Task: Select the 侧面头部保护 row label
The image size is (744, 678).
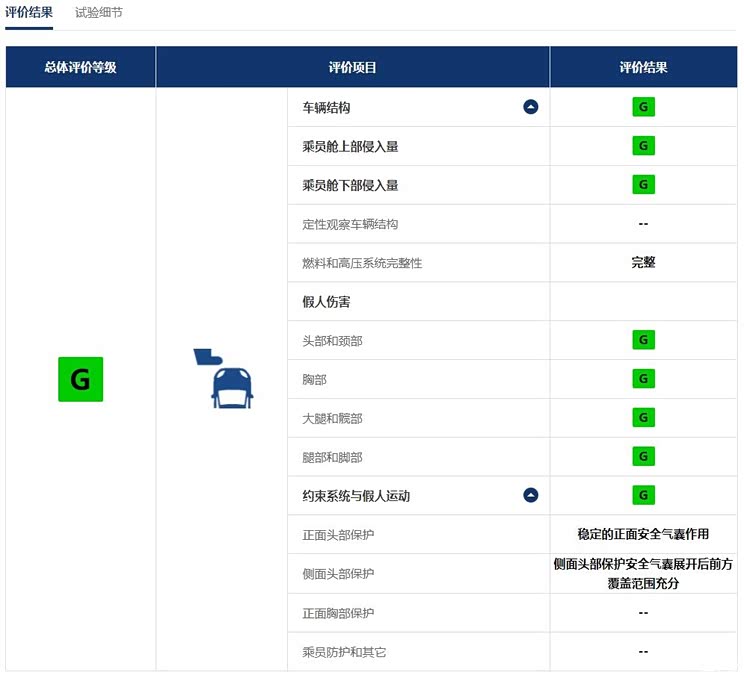Action: [x=338, y=574]
